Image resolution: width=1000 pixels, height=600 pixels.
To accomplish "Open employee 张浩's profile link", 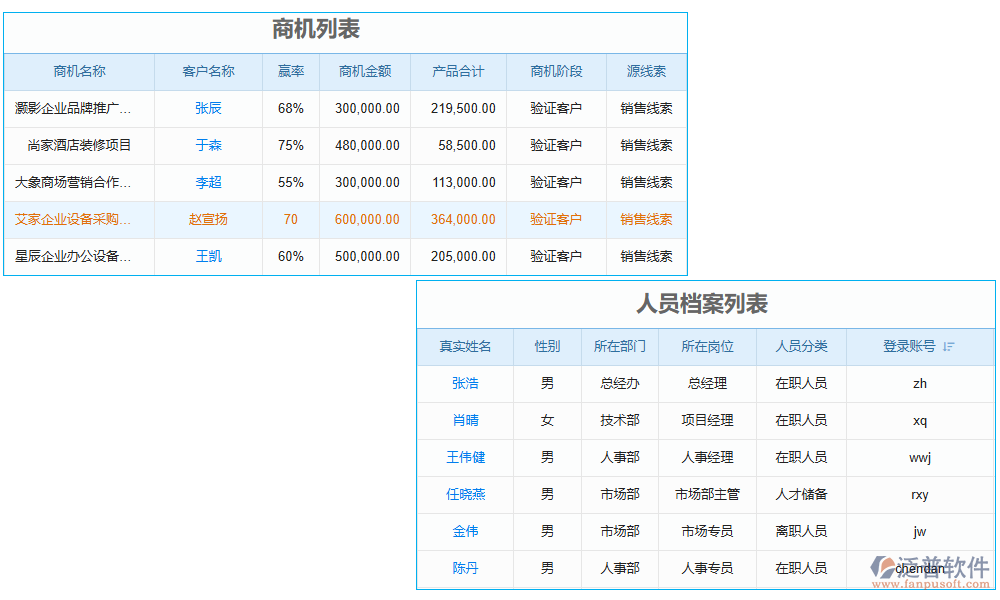I will coord(465,383).
